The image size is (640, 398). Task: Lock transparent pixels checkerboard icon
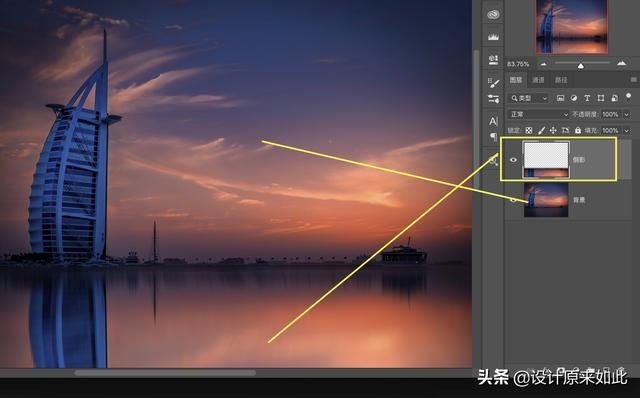pos(529,130)
